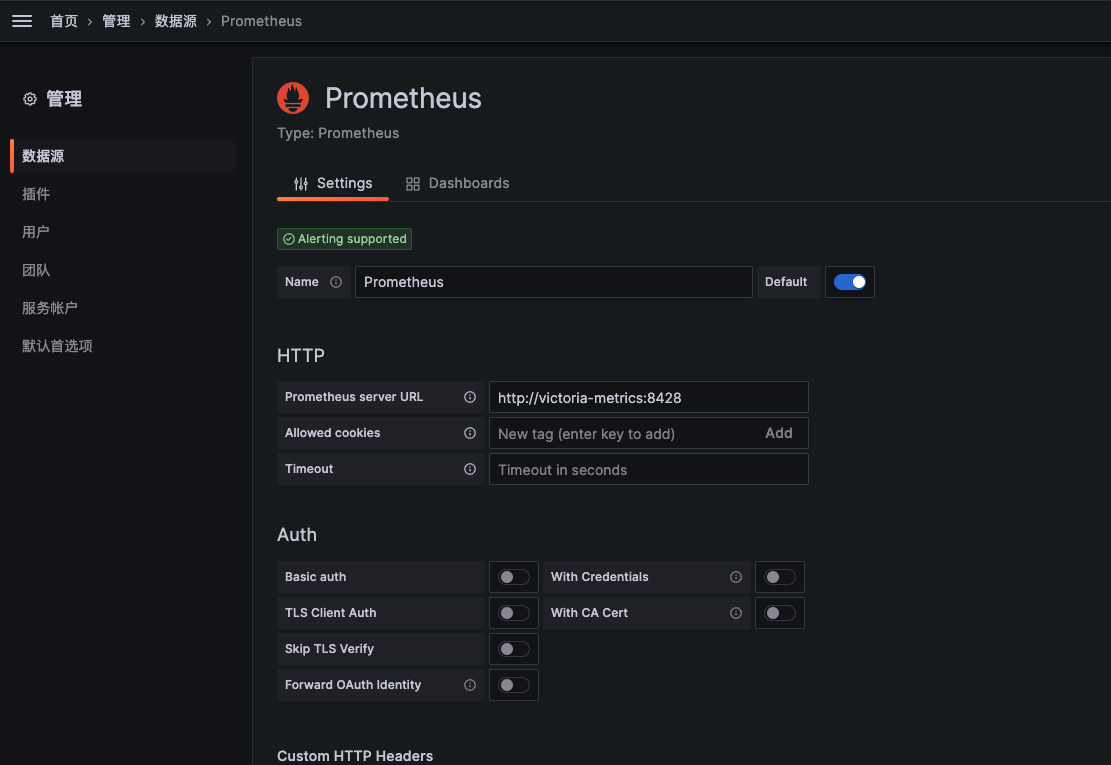Click the Settings tab sliders icon
This screenshot has width=1111, height=765.
[301, 183]
